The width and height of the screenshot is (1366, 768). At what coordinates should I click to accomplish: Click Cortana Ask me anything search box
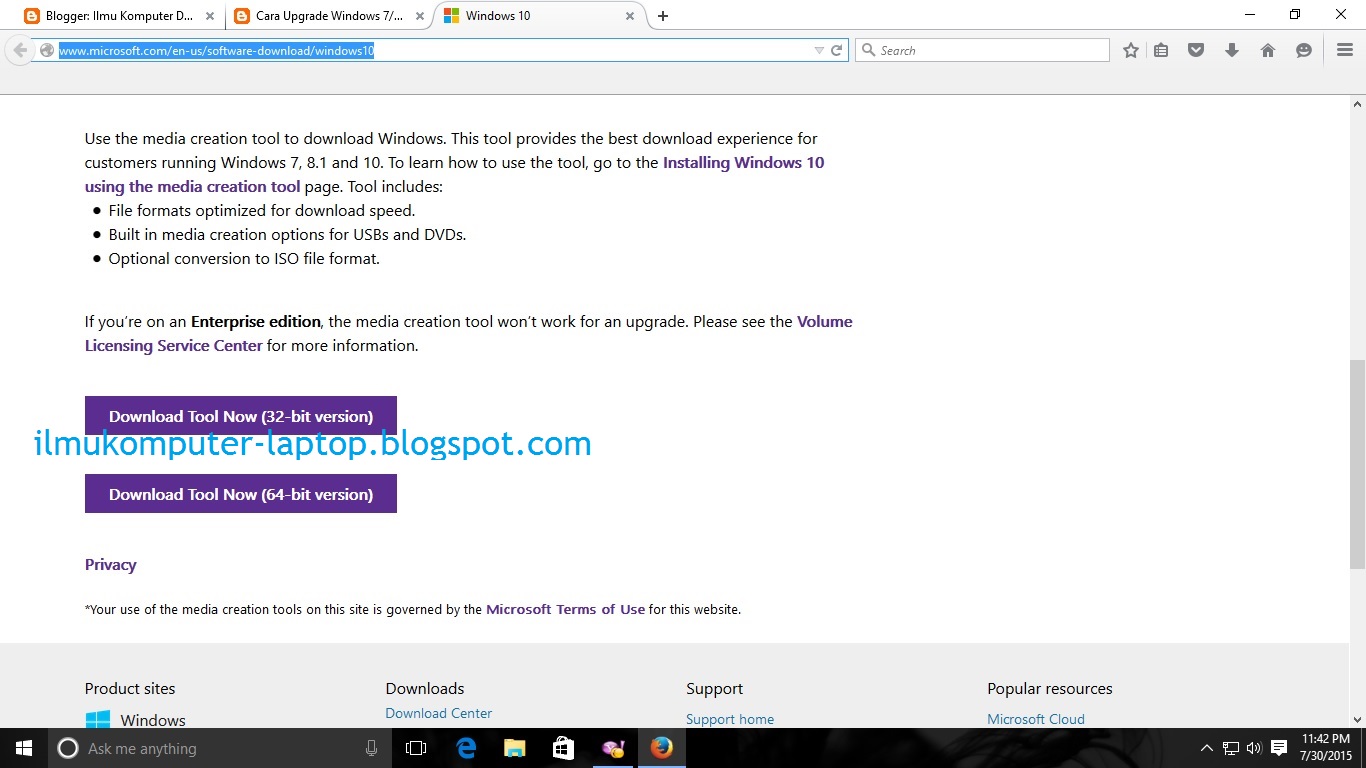[x=220, y=748]
